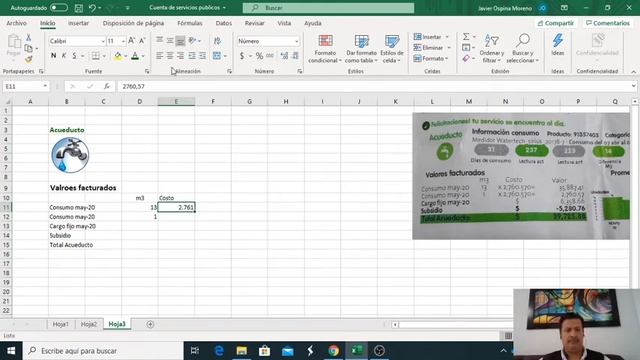Click the Fill down icon in Edición
Image resolution: width=640 pixels, height=360 pixels.
pyautogui.click(x=466, y=48)
